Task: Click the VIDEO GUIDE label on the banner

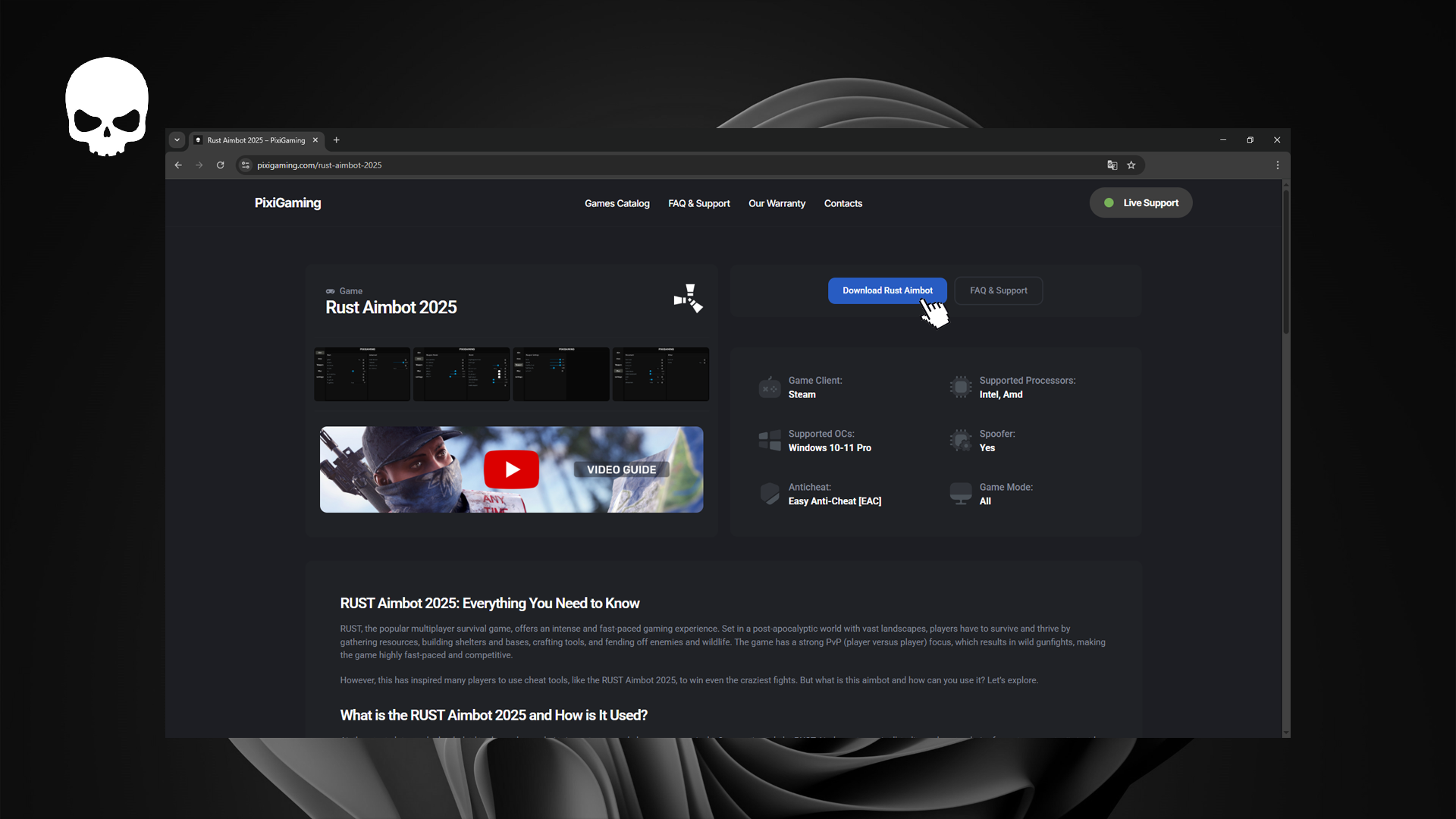Action: 622,470
